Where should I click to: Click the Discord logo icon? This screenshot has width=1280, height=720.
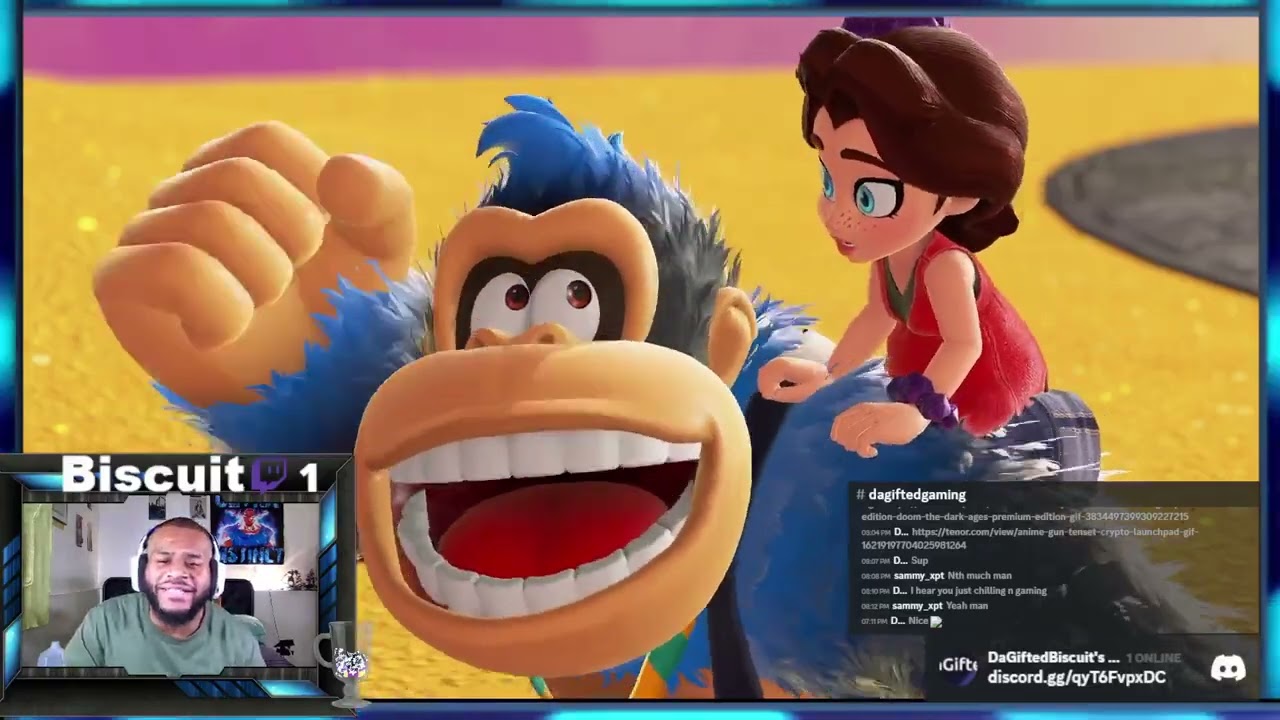click(x=1228, y=667)
